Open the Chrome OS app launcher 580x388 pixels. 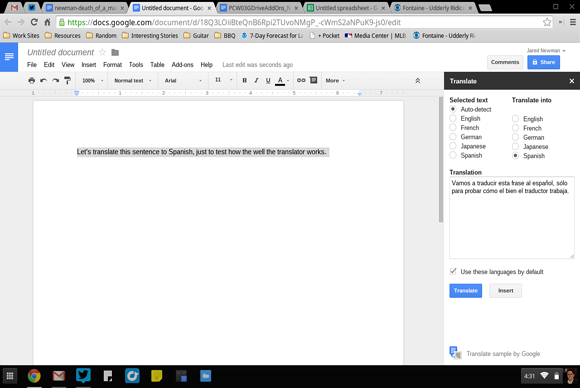tap(10, 376)
